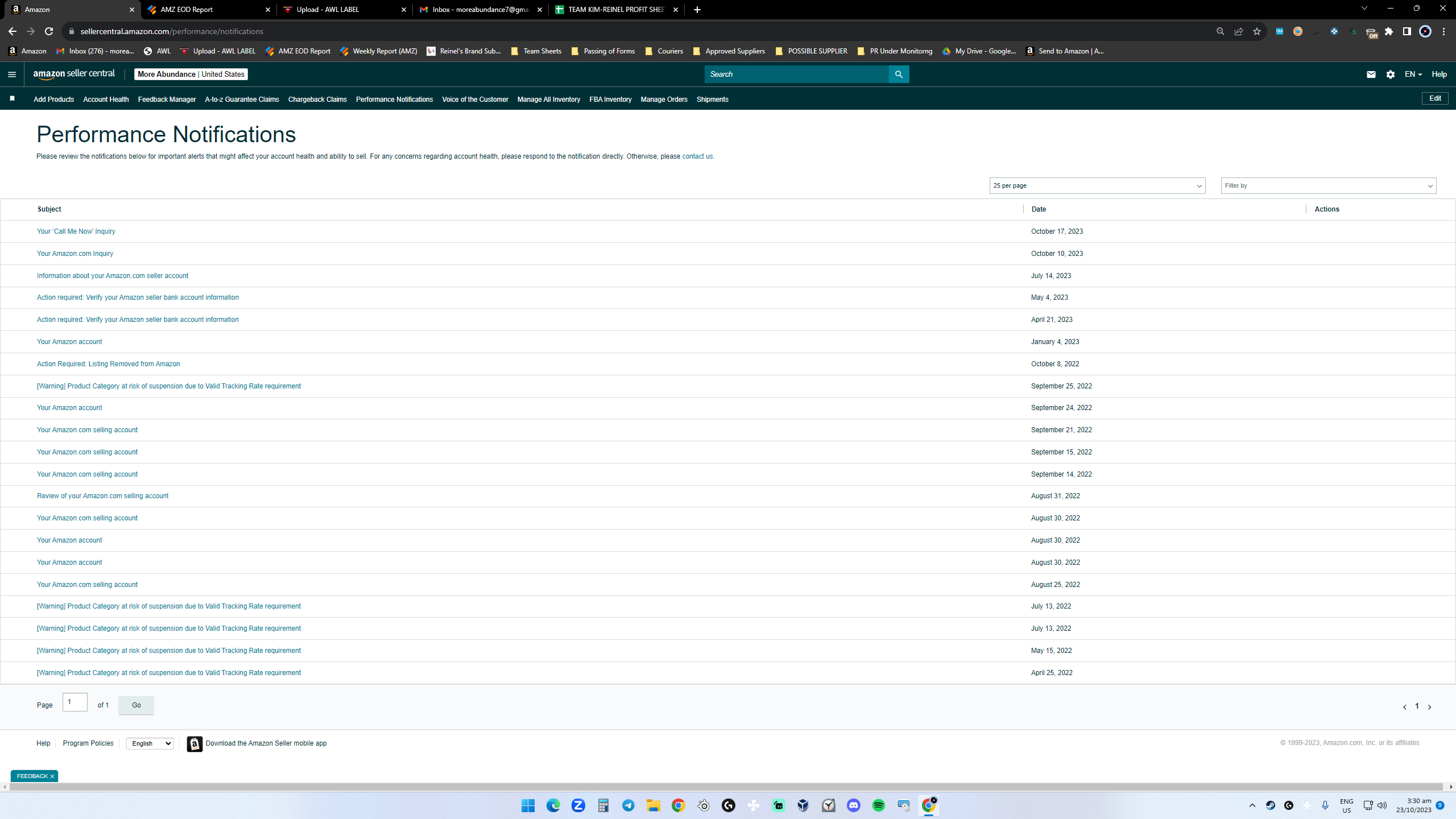
Task: Click the magnifier search button in Seller Central
Action: (899, 75)
